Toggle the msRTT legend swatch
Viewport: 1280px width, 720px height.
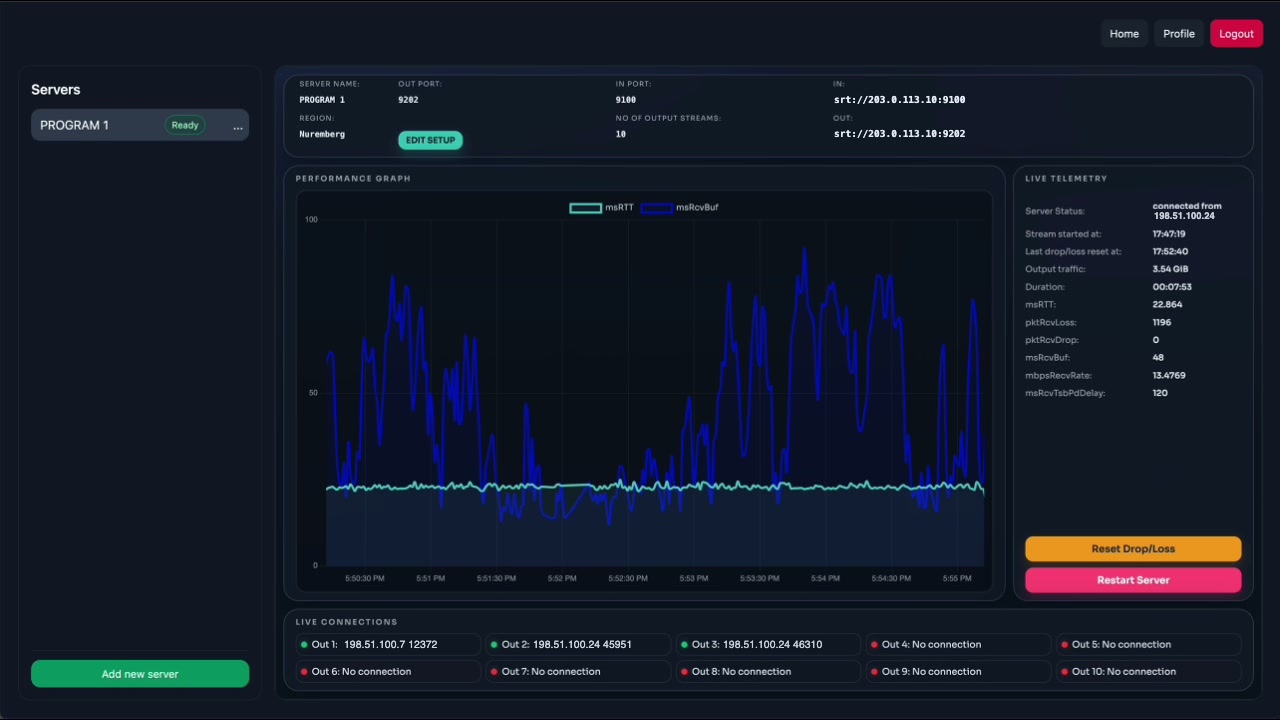[x=586, y=208]
